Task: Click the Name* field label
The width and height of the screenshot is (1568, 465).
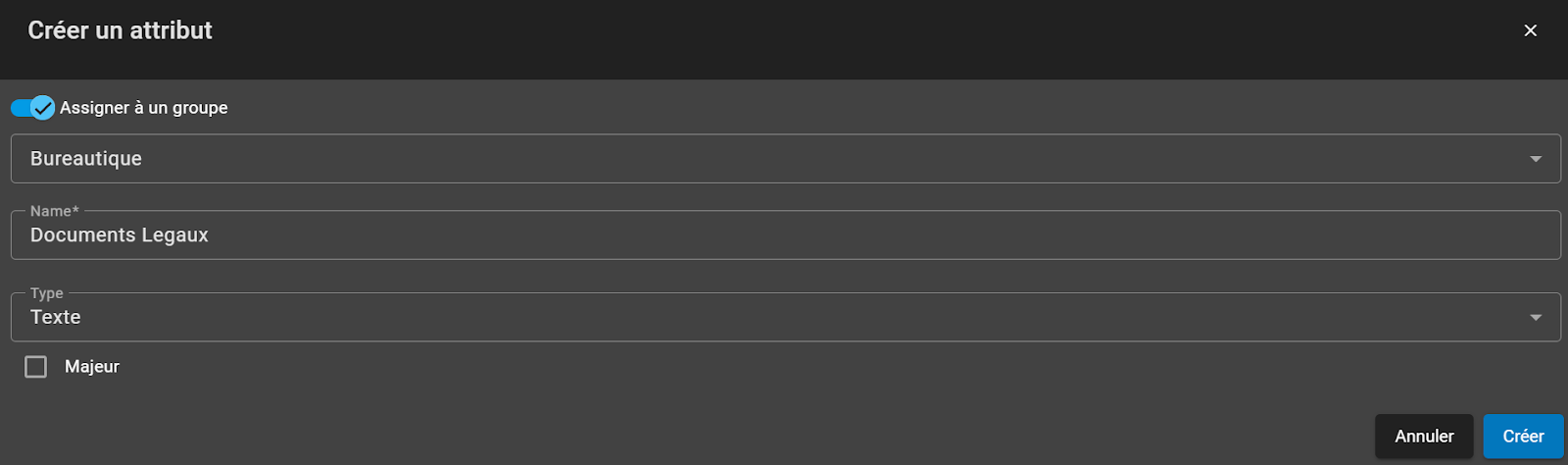Action: pyautogui.click(x=54, y=211)
